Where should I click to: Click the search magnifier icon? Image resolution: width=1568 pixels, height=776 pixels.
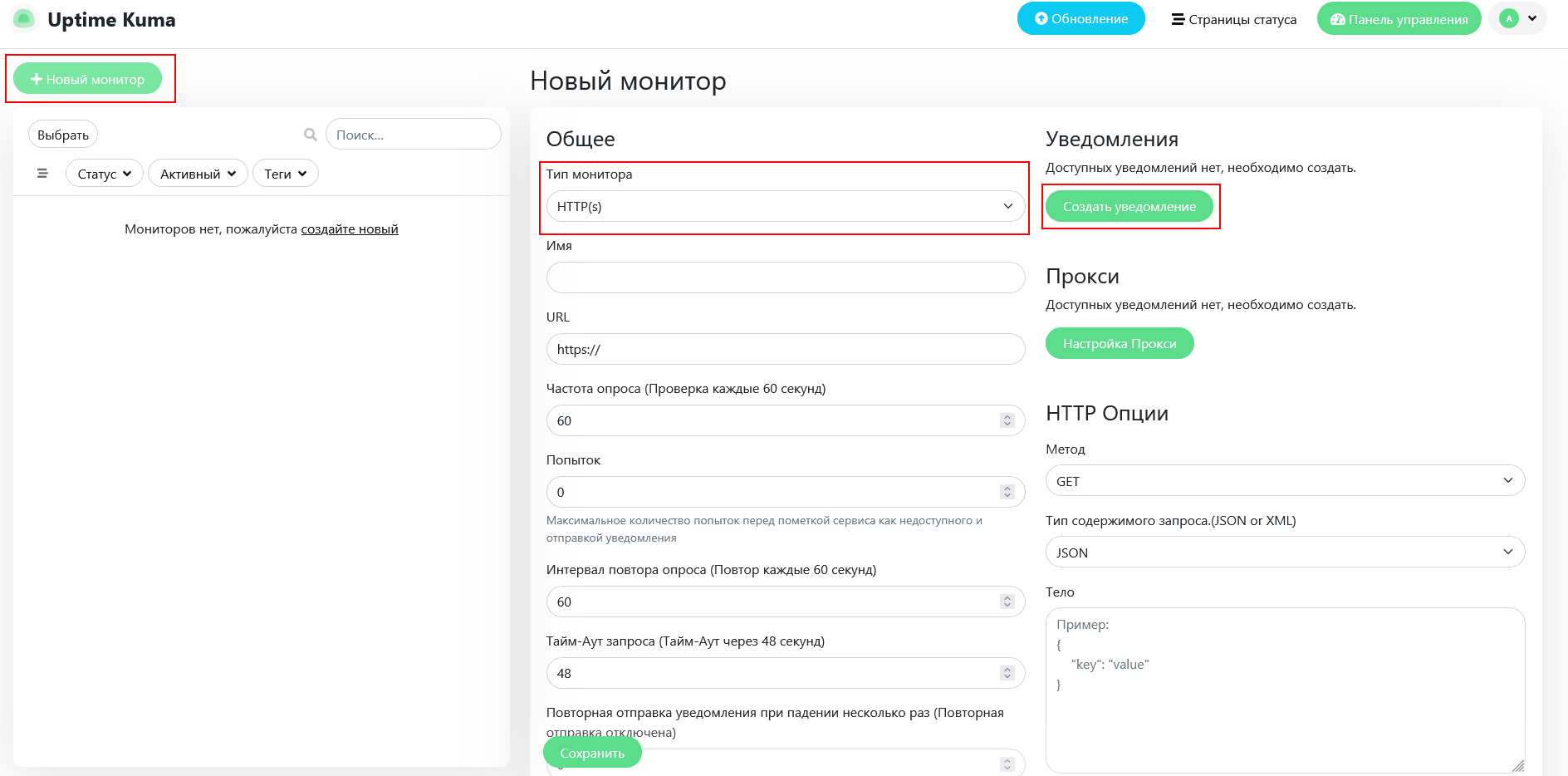311,135
